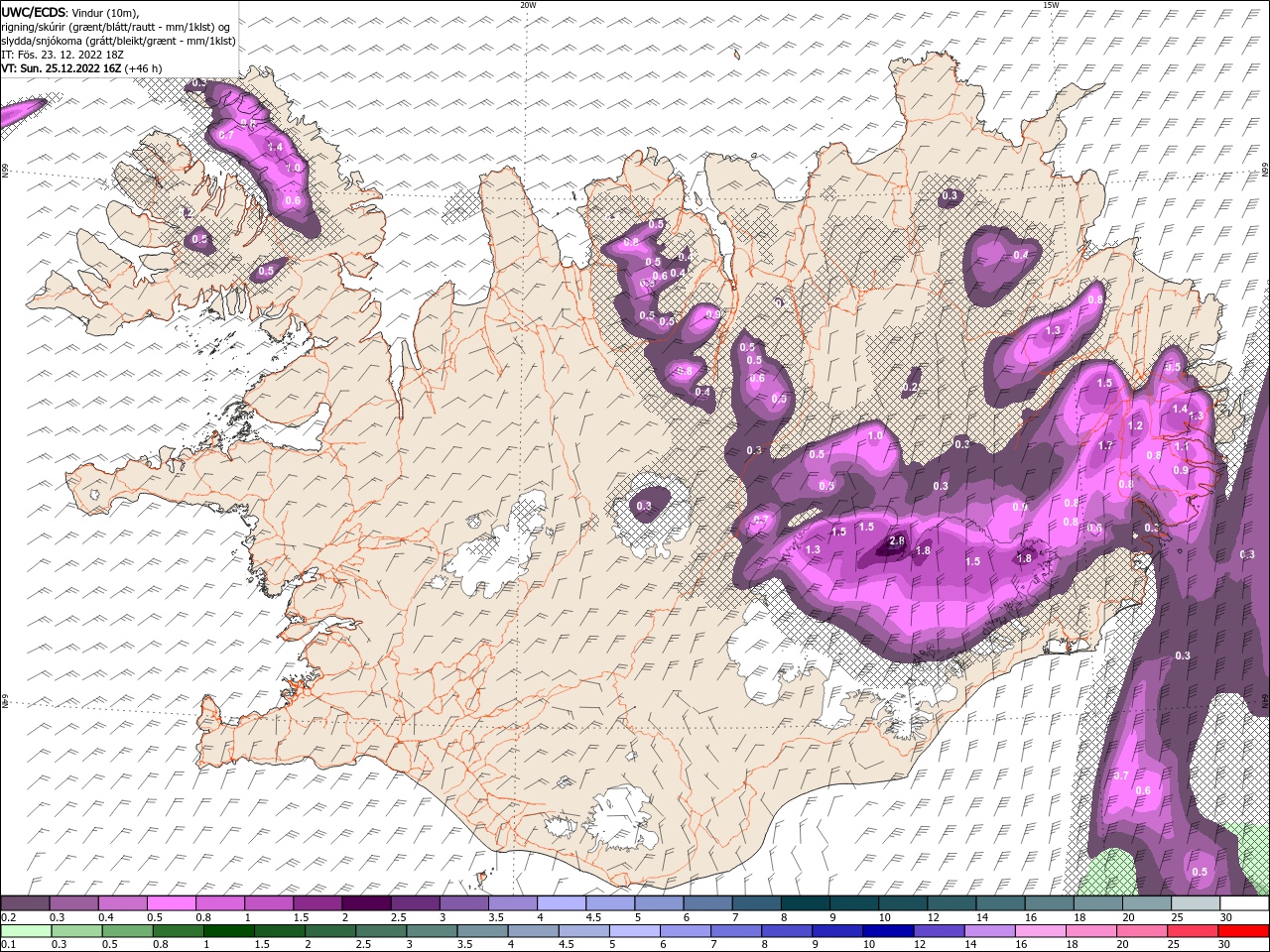Pick the slate blue 6 snow swatch
Screen dimensions: 1270x952
pyautogui.click(x=708, y=903)
